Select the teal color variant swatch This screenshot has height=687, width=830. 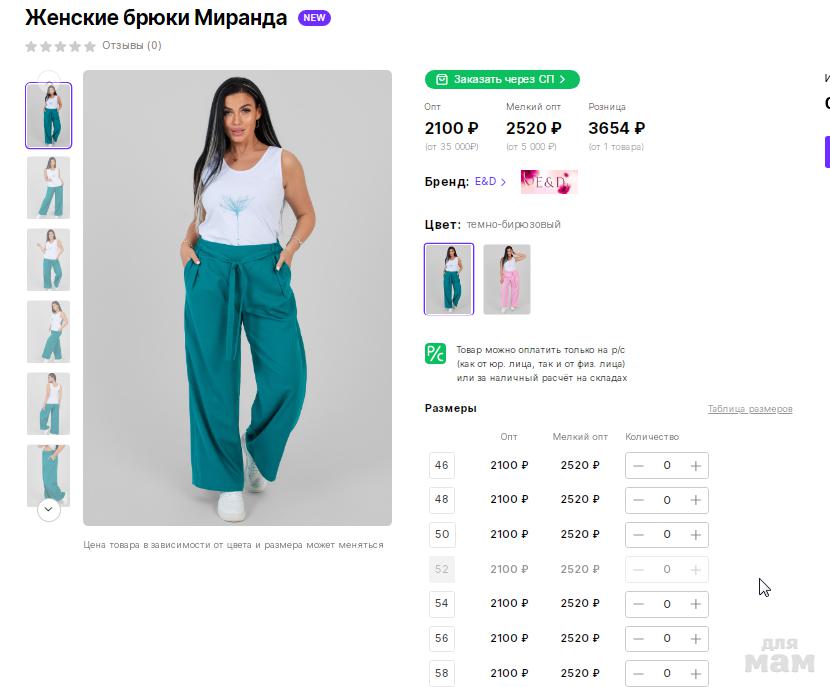[x=449, y=279]
